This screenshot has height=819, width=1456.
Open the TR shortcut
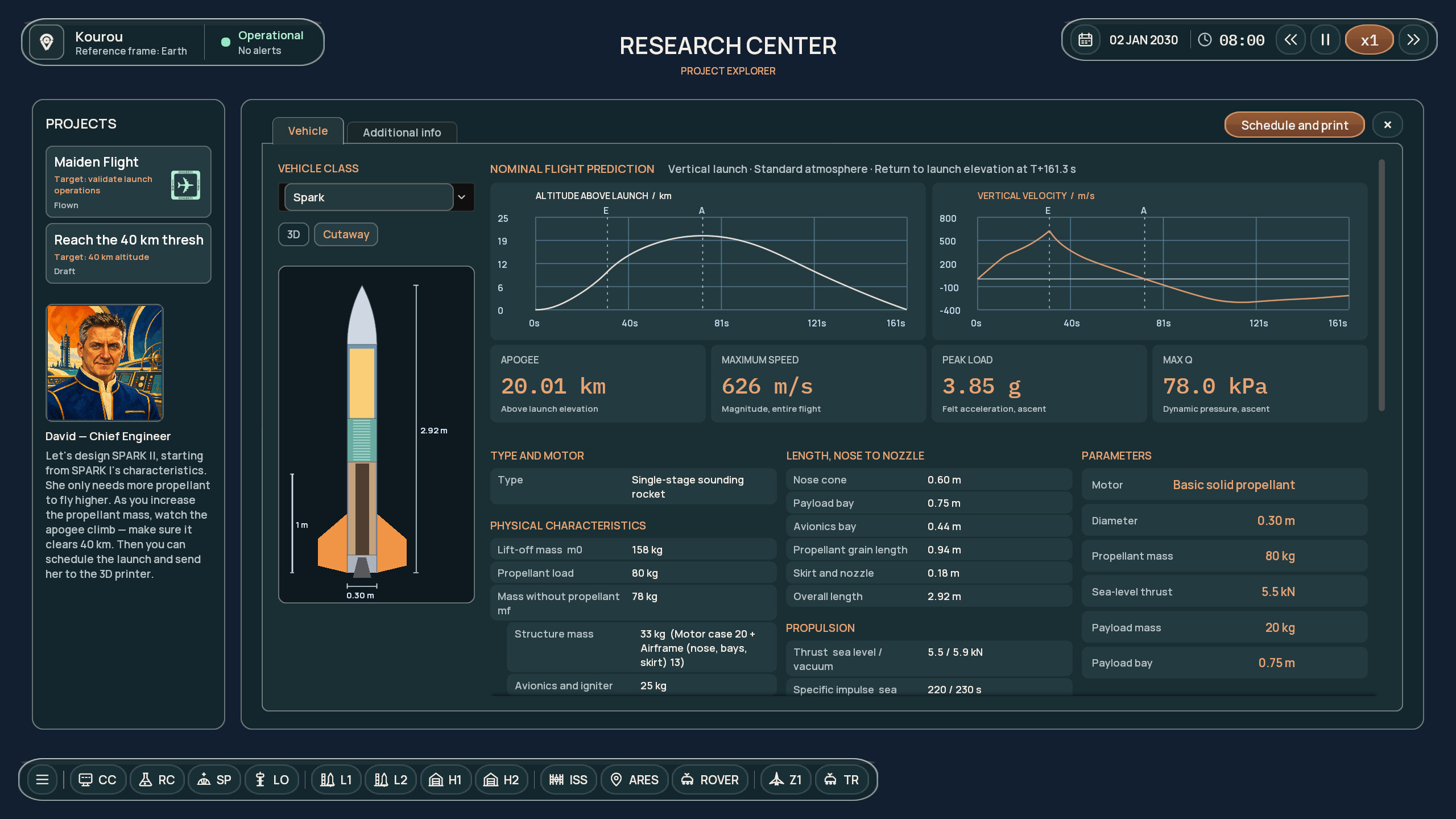(x=842, y=779)
